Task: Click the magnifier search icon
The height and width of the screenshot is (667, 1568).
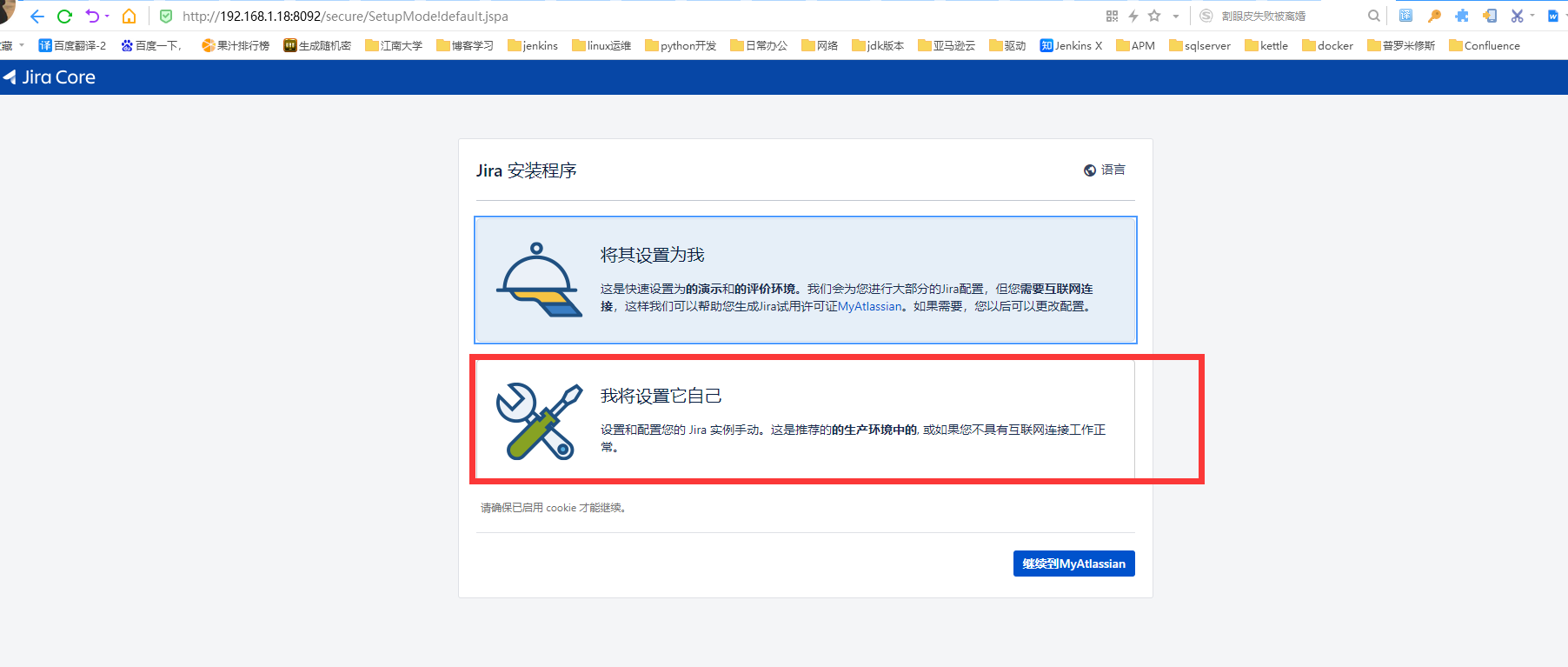Action: point(1374,16)
